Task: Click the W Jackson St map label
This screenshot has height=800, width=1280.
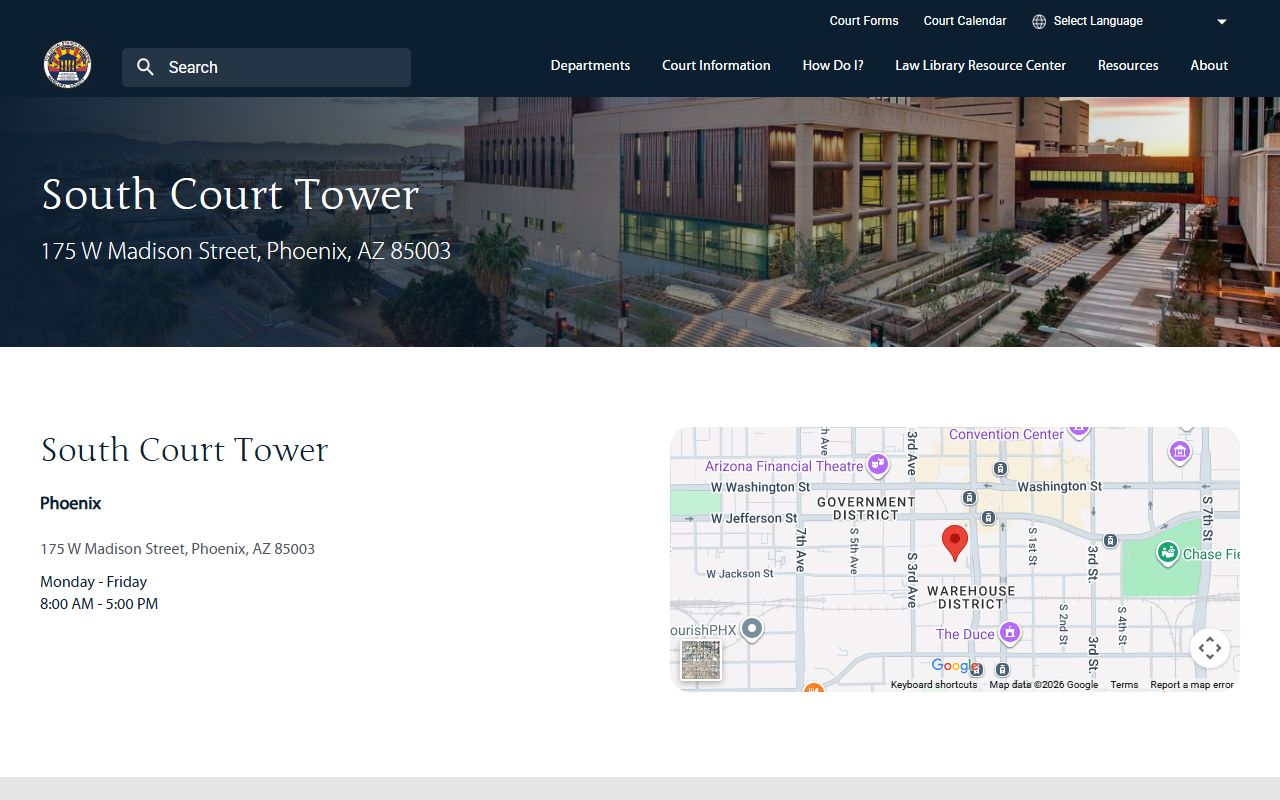Action: [740, 574]
